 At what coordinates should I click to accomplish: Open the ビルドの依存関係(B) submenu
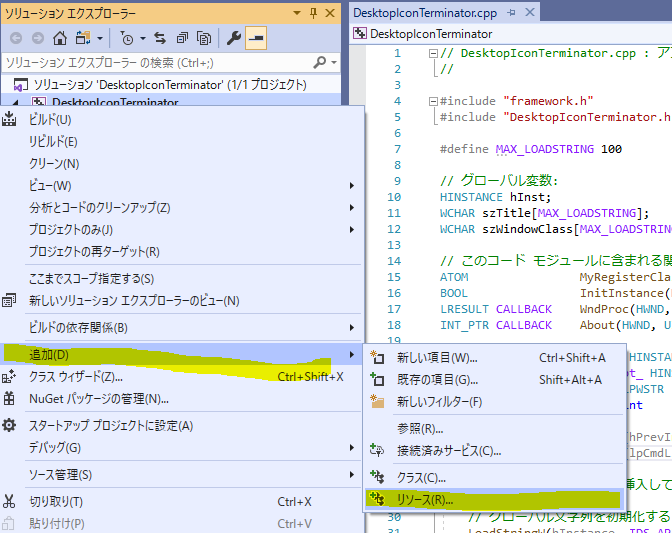coord(182,327)
